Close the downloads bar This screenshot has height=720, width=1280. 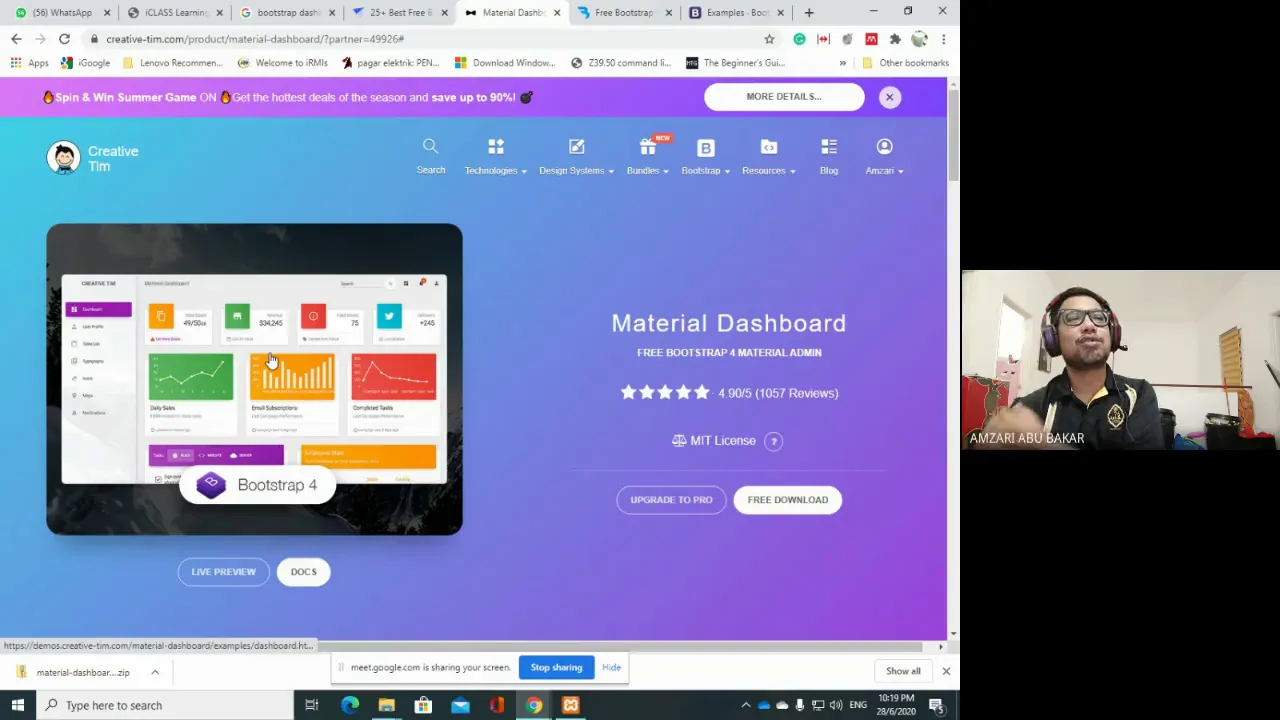[946, 671]
